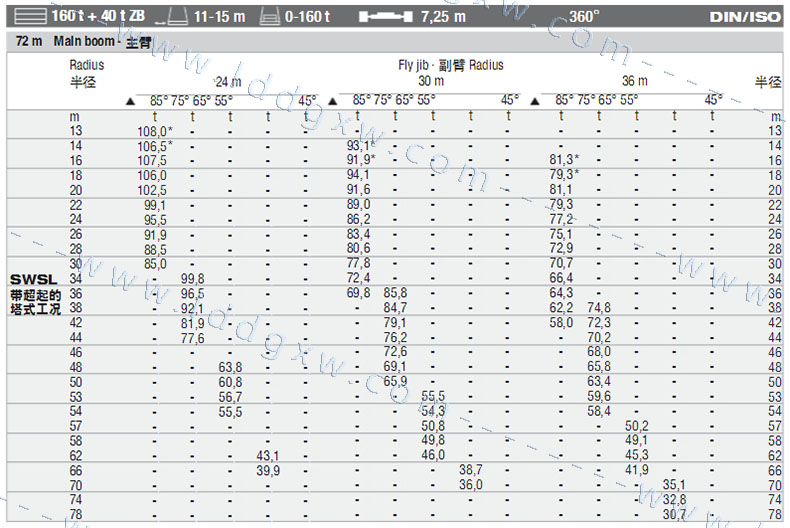Select the 'Fly jib · 副臂 Radius' heading
The height and width of the screenshot is (528, 790).
pyautogui.click(x=451, y=65)
